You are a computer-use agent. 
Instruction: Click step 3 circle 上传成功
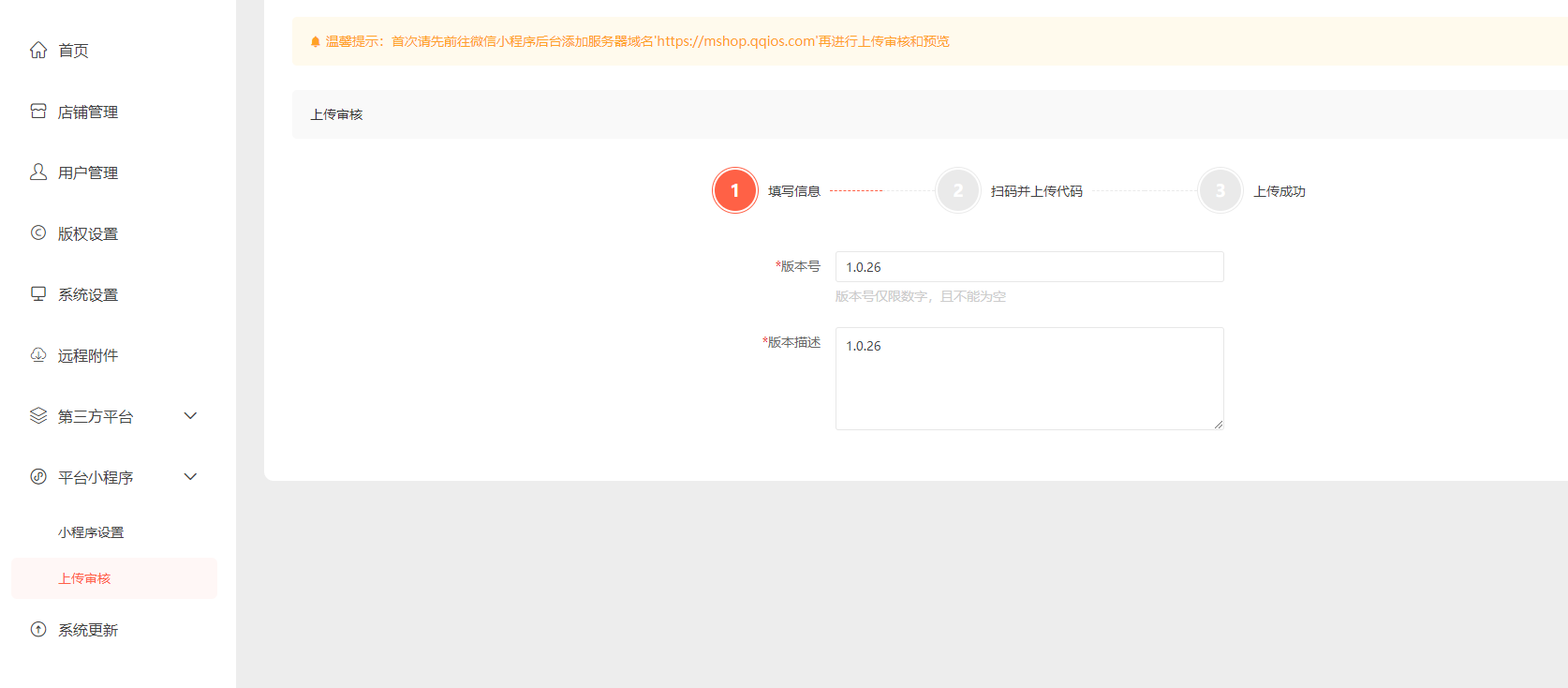click(1220, 190)
